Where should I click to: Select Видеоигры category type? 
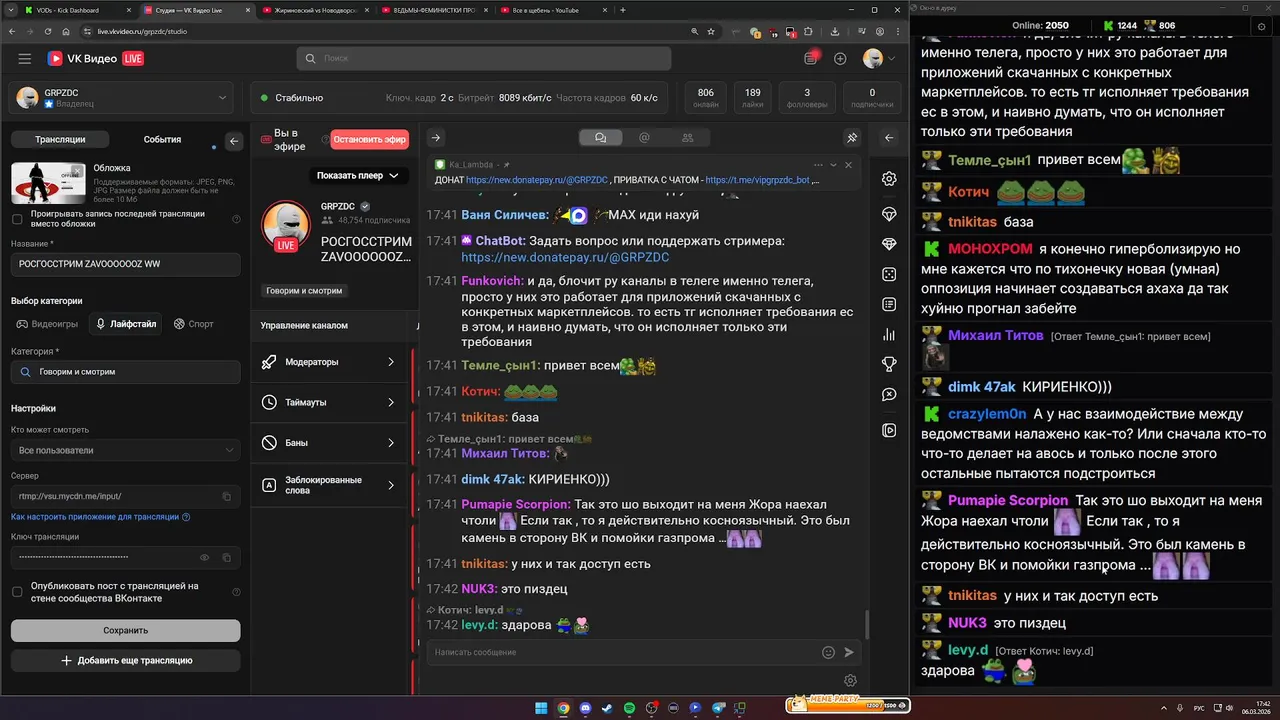pos(47,324)
